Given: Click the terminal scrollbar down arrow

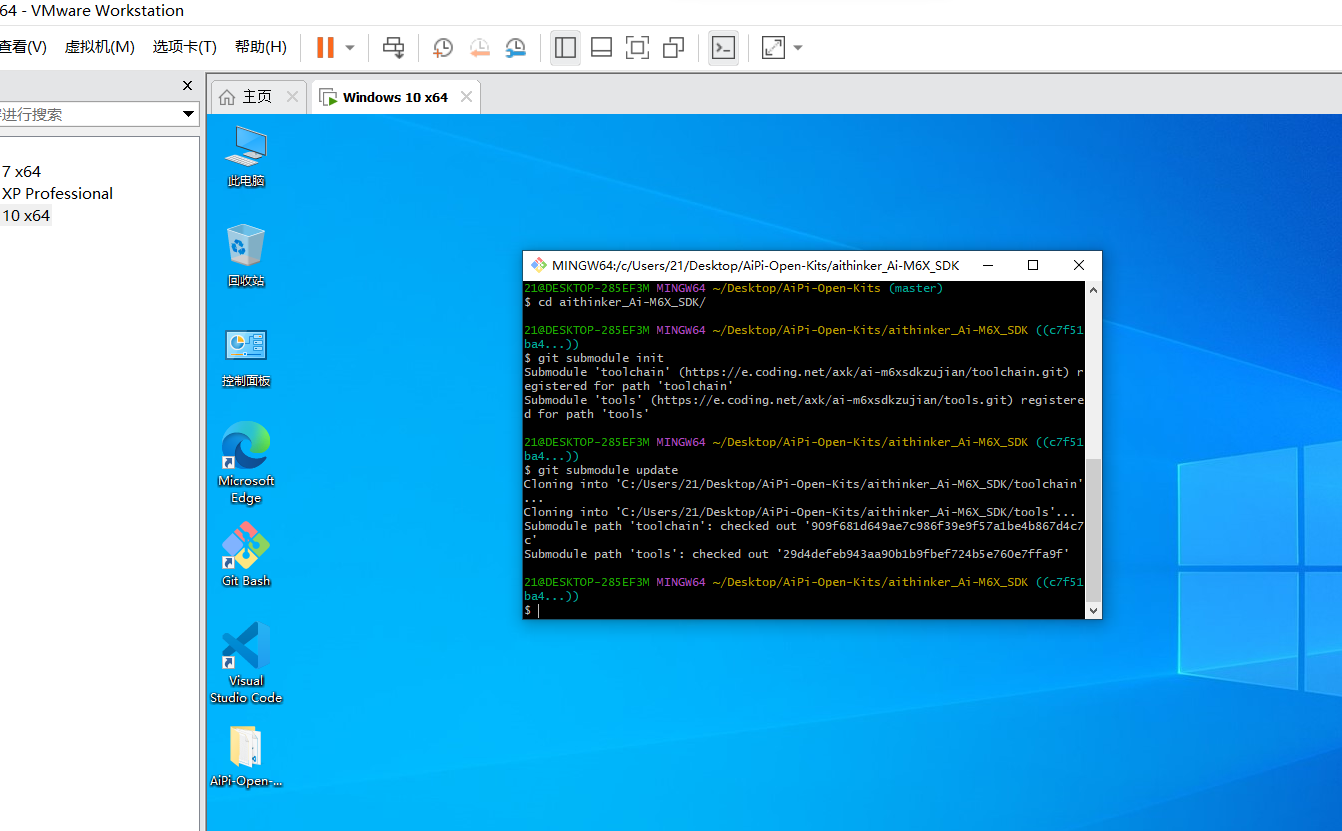Looking at the screenshot, I should point(1093,610).
